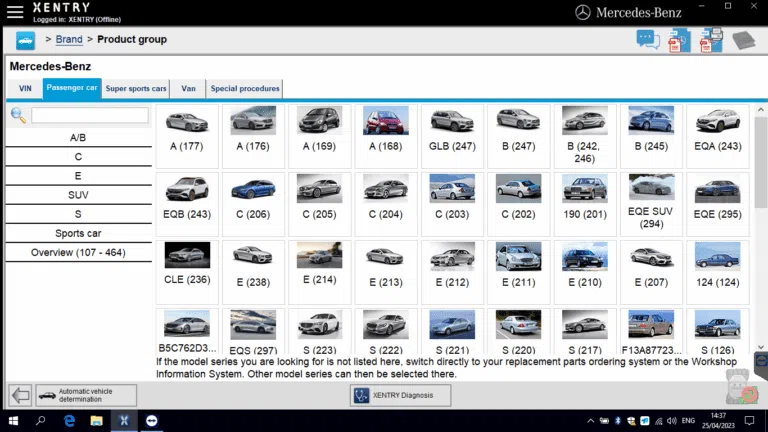The width and height of the screenshot is (768, 432).
Task: Select the EQA (243) model
Action: point(718,136)
